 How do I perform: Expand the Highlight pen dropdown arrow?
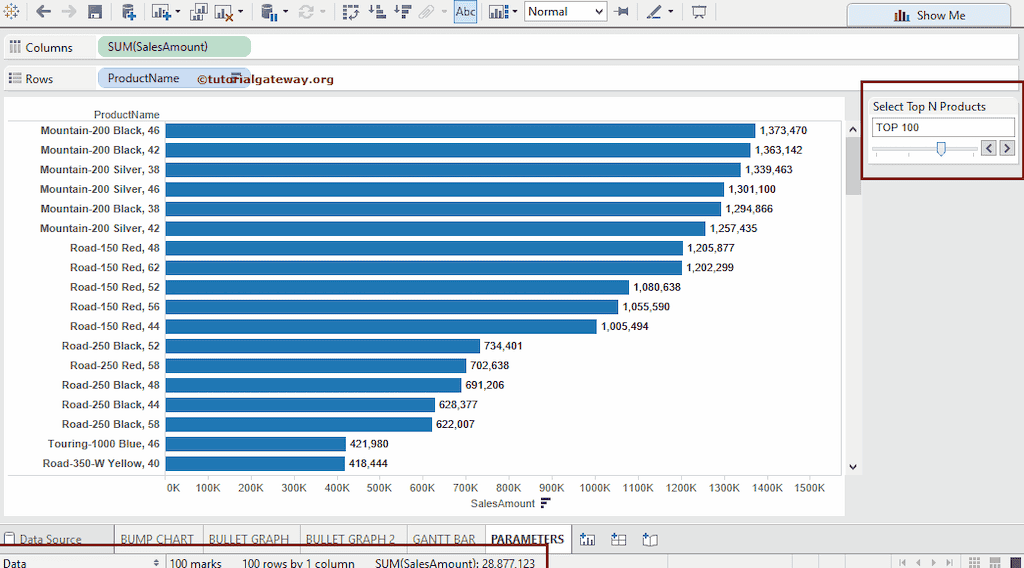point(671,13)
